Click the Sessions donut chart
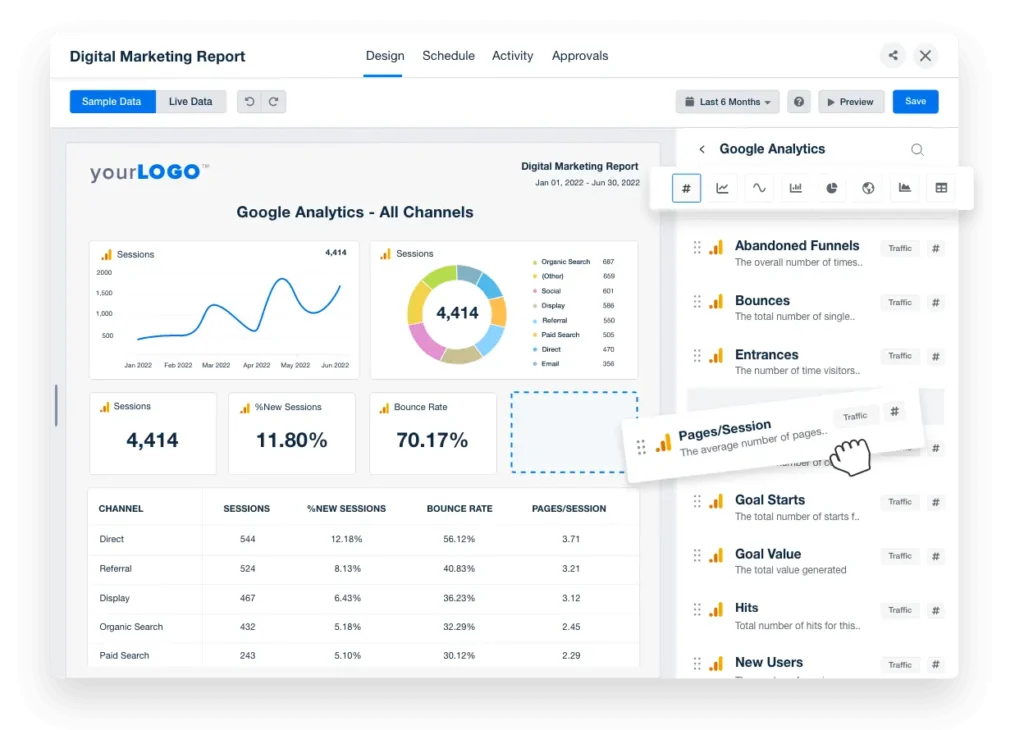Image resolution: width=1024 pixels, height=730 pixels. [457, 313]
